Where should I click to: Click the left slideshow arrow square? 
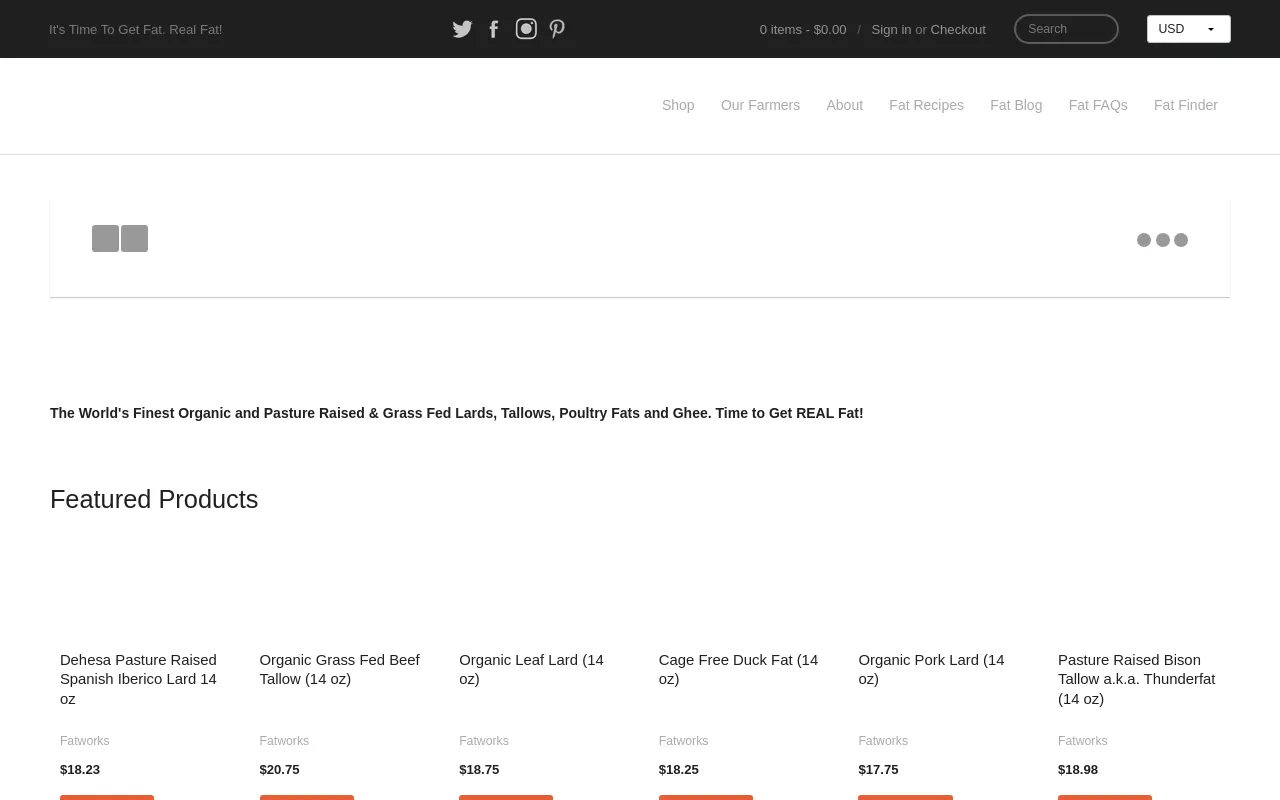click(x=105, y=238)
